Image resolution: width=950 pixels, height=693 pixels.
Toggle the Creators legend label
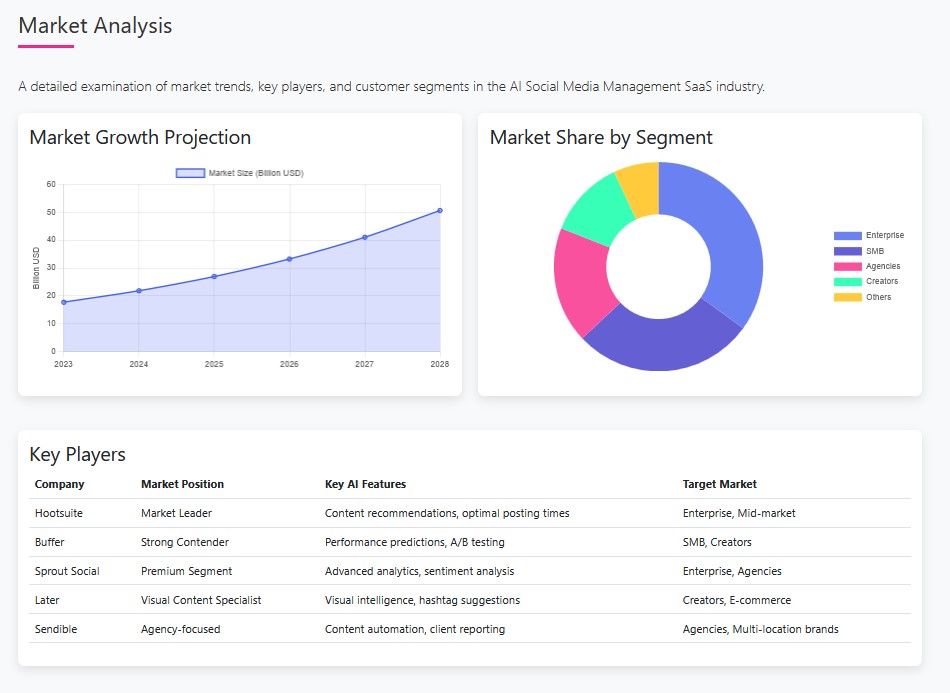click(x=881, y=281)
